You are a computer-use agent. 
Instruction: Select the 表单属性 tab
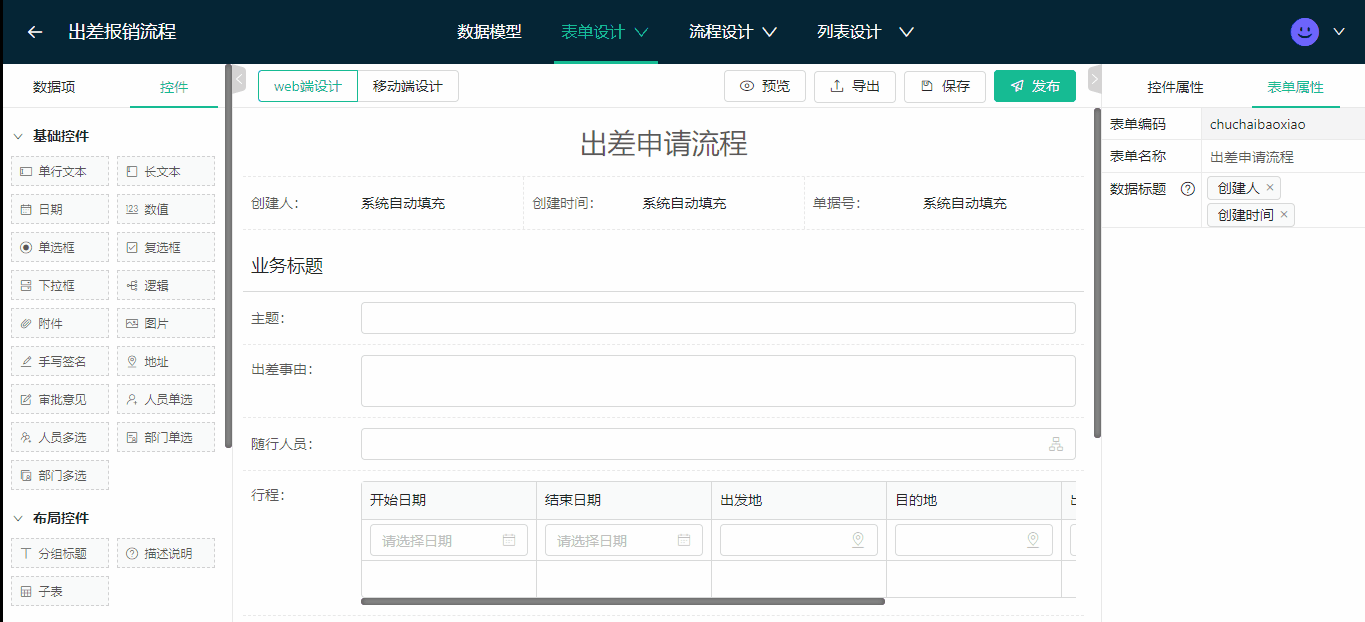point(1295,87)
